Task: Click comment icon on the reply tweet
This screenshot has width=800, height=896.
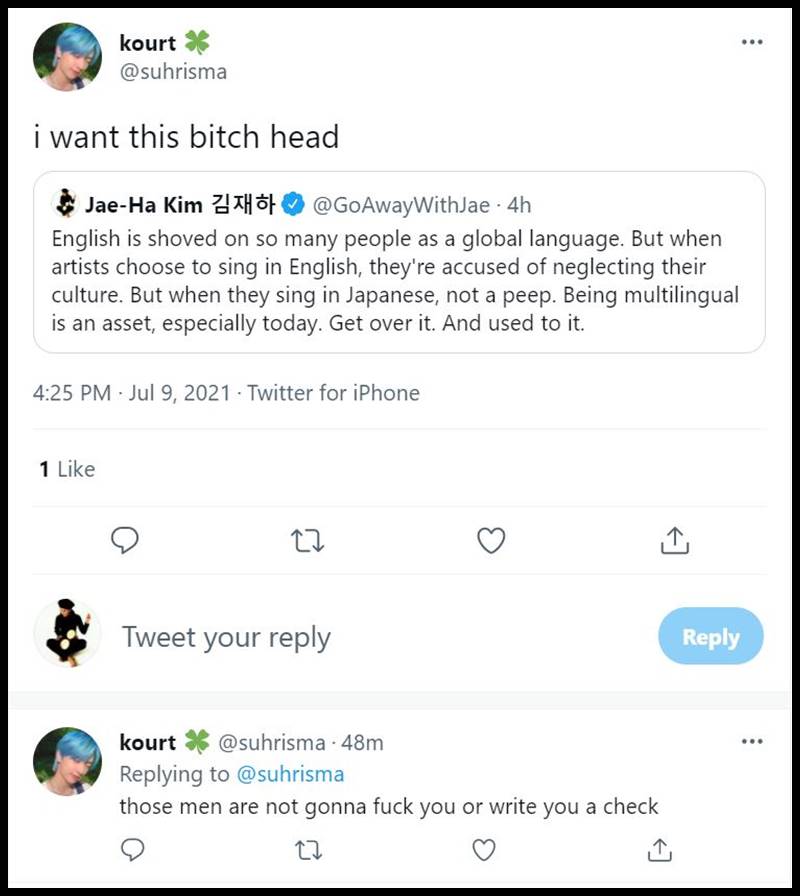Action: 133,850
